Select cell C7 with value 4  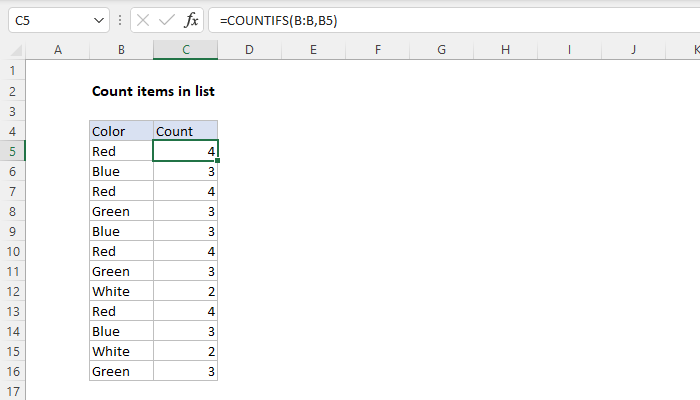[x=186, y=192]
